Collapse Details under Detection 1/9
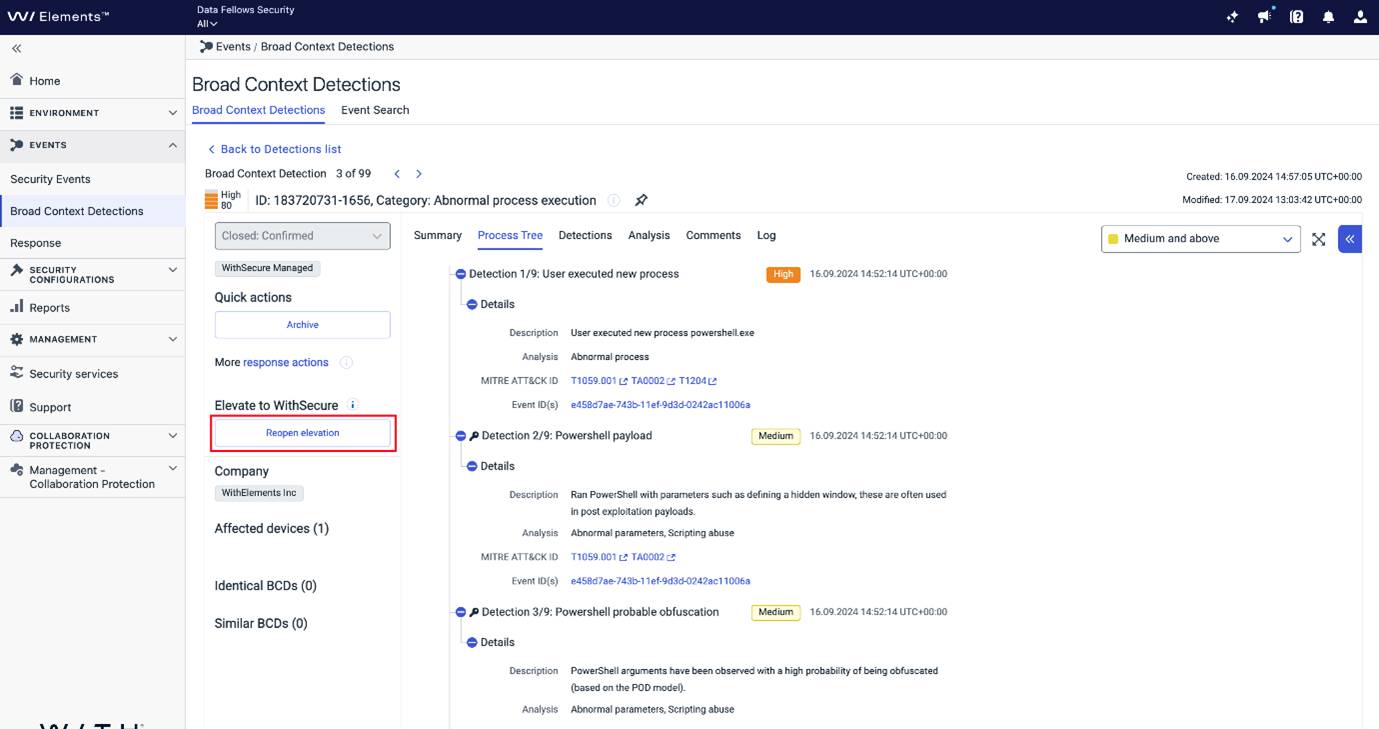1379x729 pixels. click(x=472, y=304)
